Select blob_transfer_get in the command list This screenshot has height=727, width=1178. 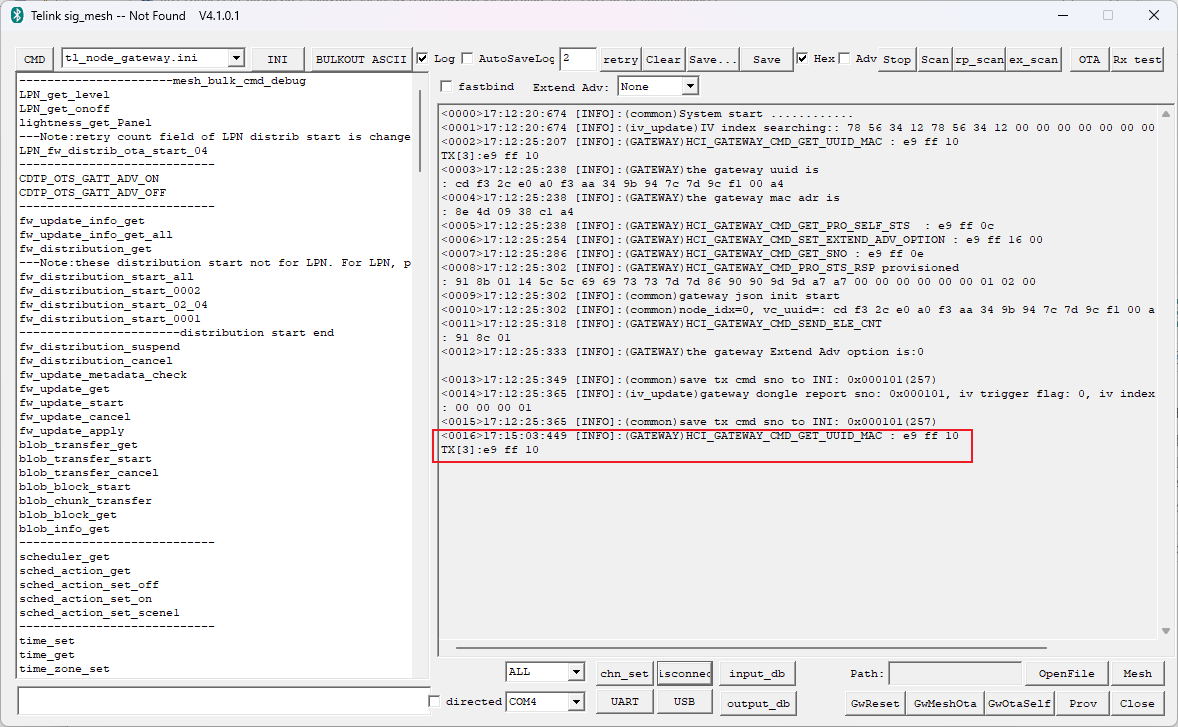pyautogui.click(x=78, y=445)
